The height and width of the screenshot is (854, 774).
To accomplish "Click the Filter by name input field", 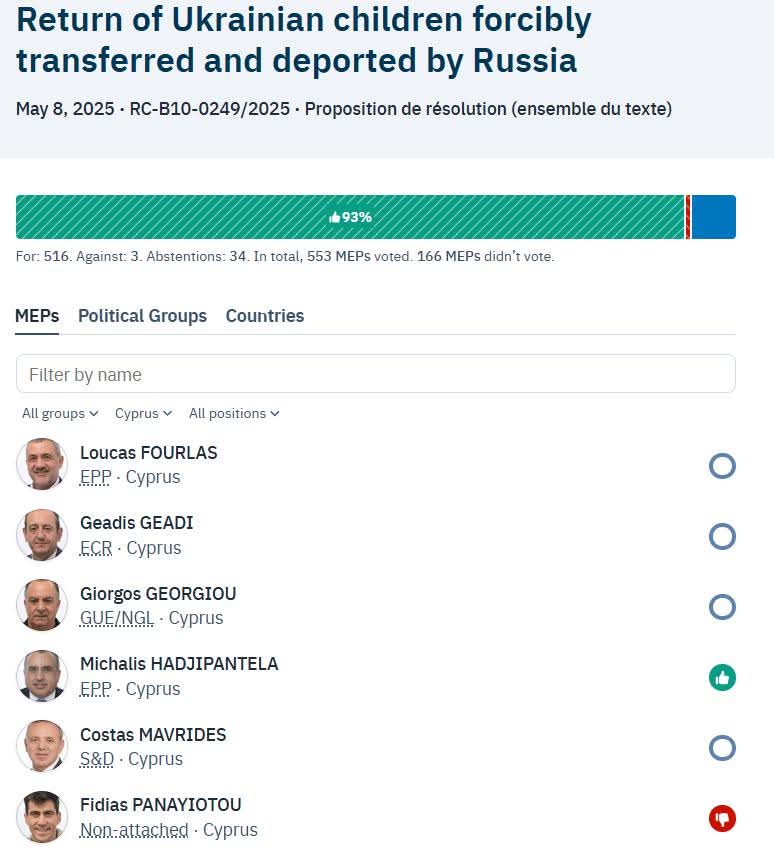I will (376, 374).
